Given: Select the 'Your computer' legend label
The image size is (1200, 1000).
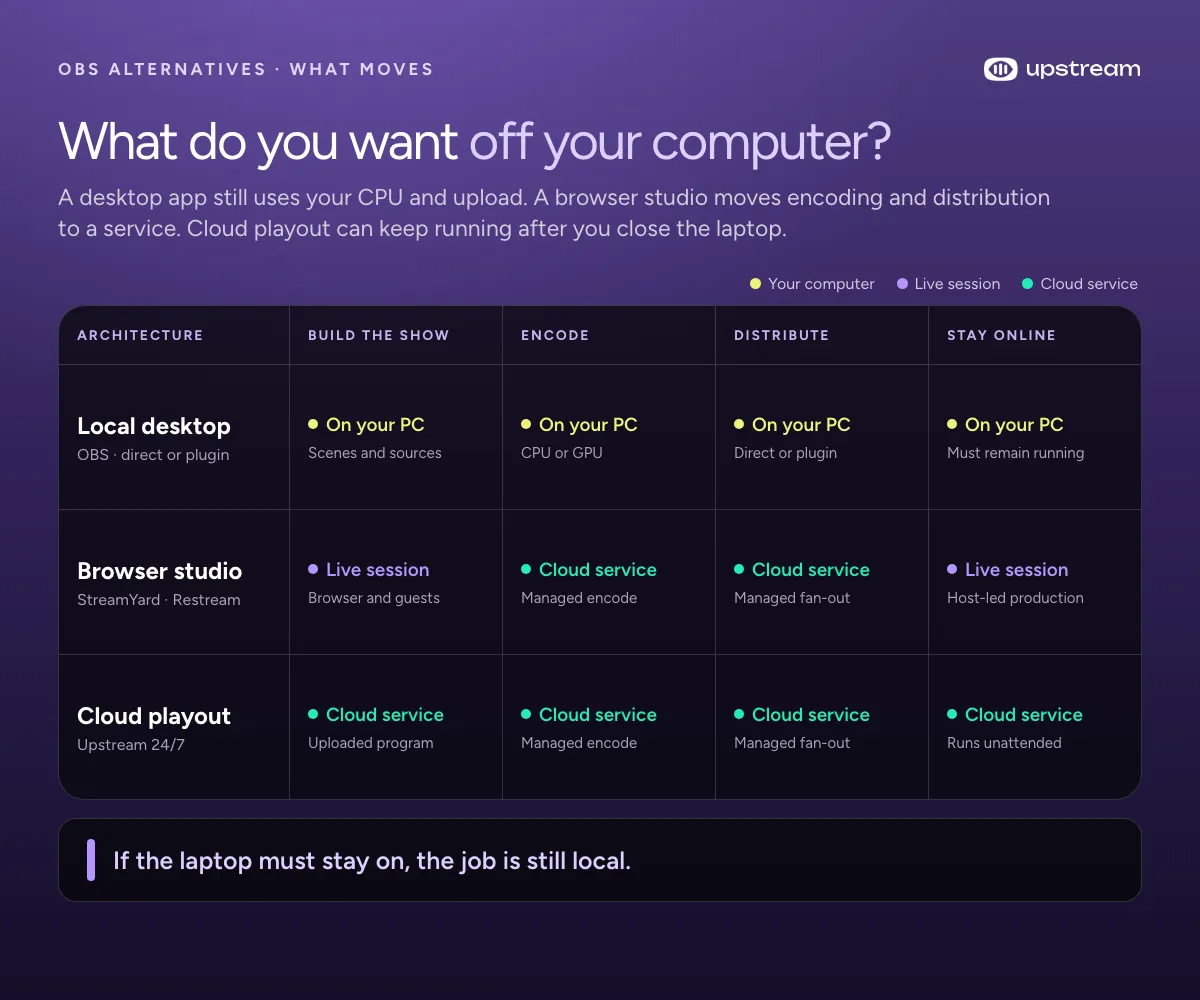Looking at the screenshot, I should (821, 284).
